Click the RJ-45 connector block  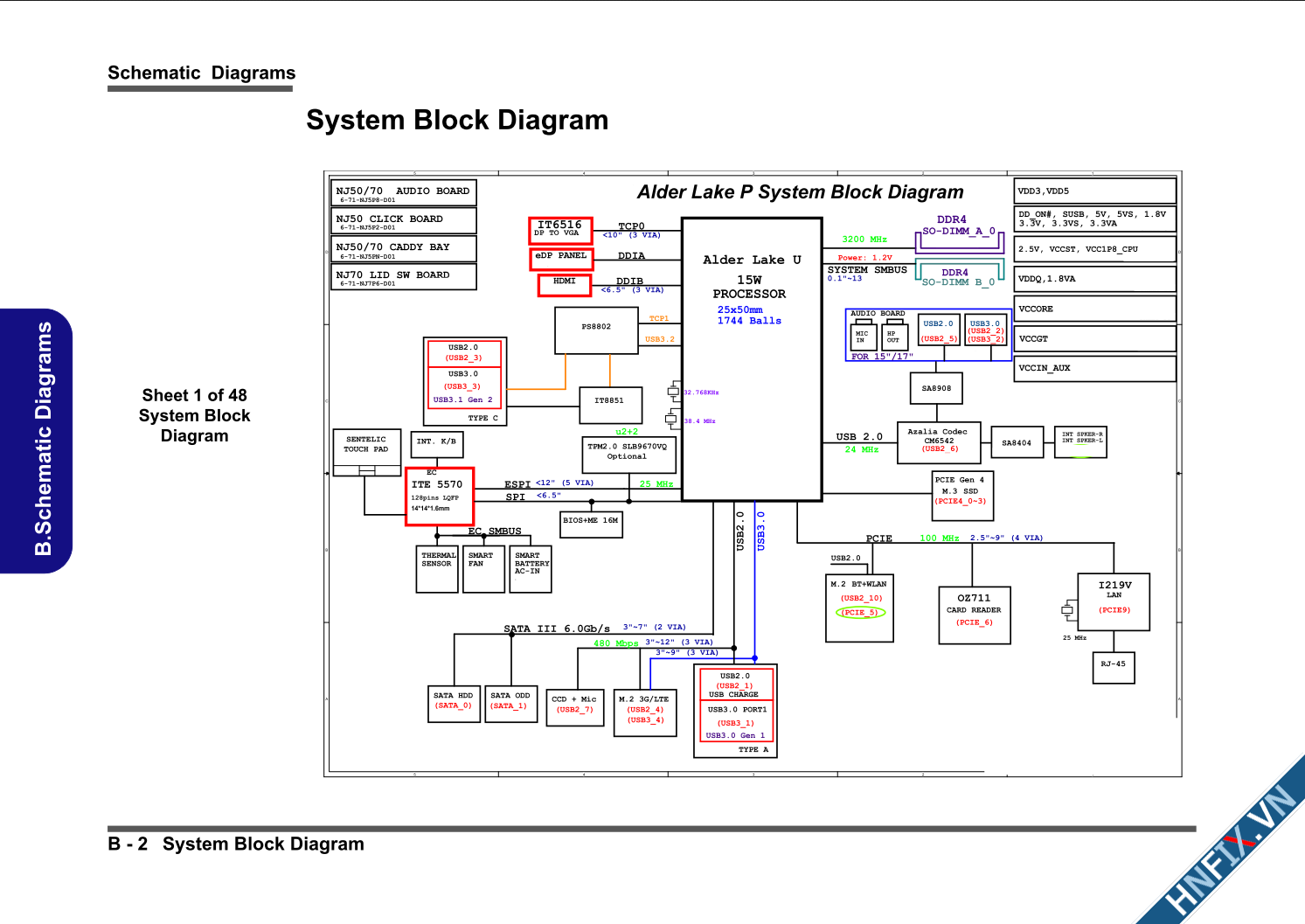click(x=1113, y=667)
